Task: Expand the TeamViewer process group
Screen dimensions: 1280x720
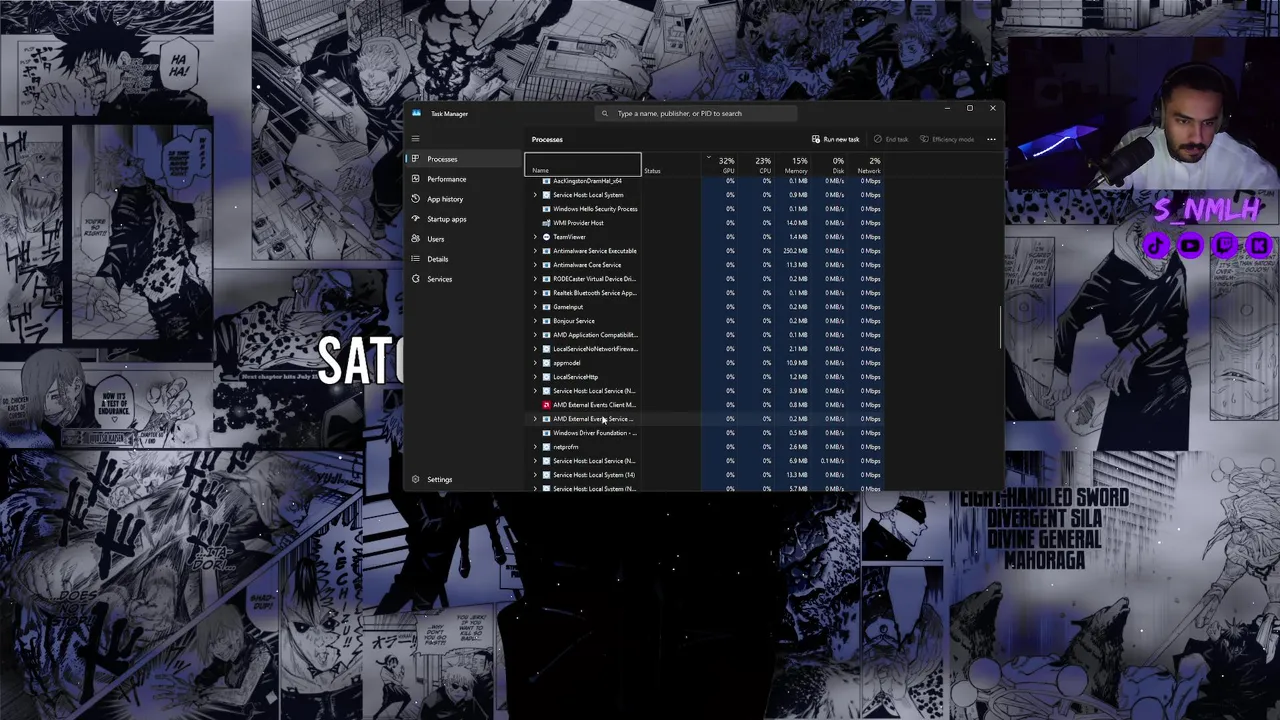Action: click(x=534, y=237)
